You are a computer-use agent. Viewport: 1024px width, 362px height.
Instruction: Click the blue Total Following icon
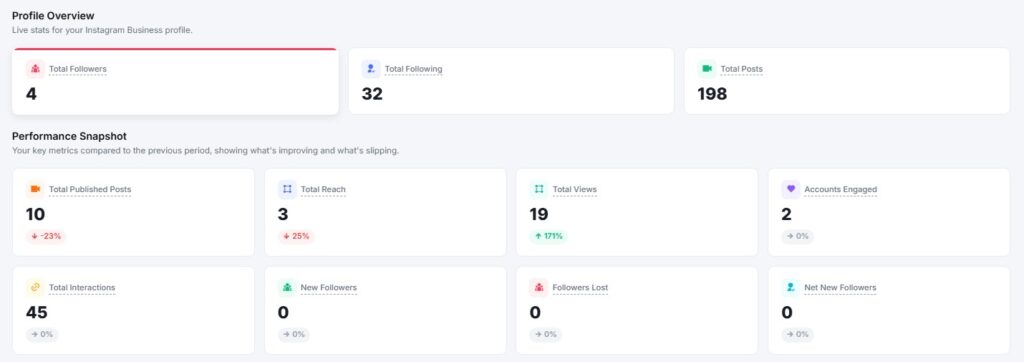pyautogui.click(x=371, y=69)
